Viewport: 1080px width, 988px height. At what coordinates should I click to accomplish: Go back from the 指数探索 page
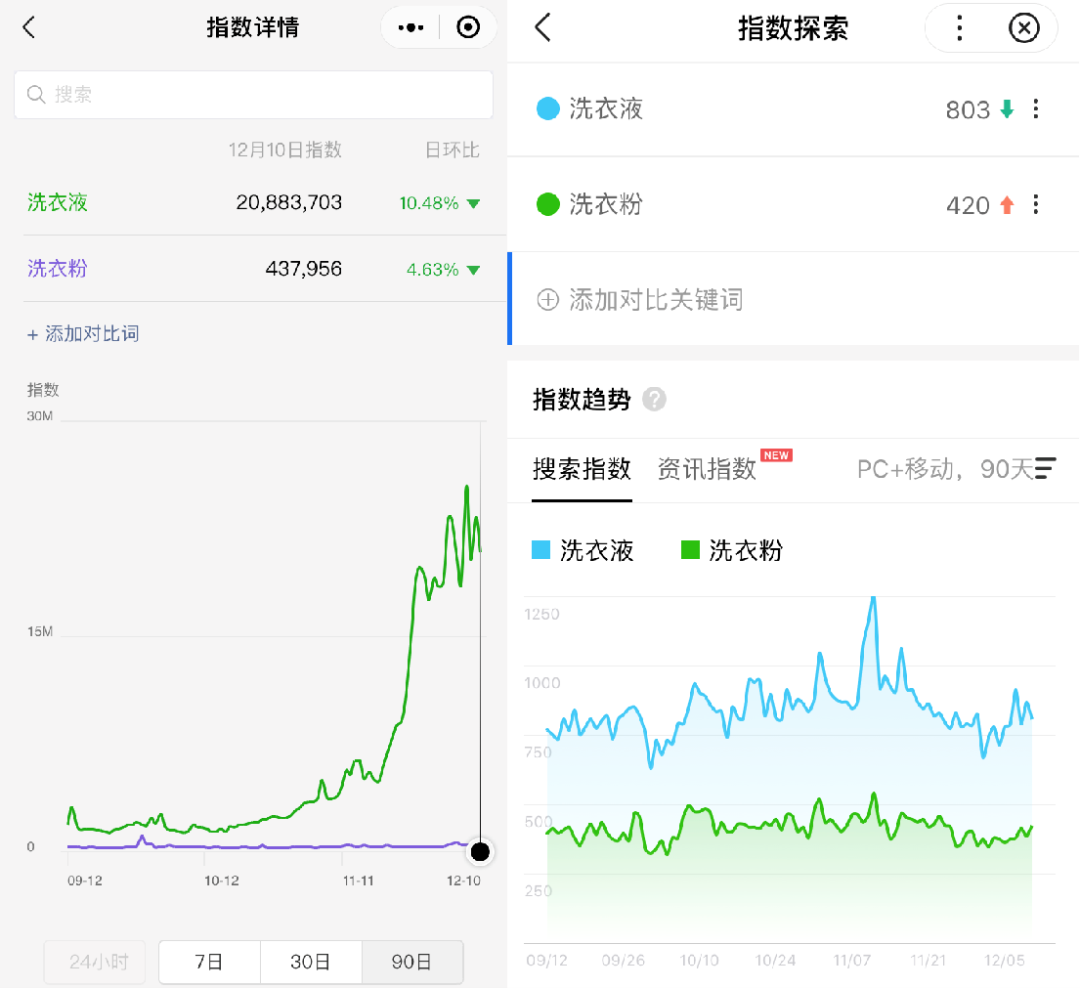543,28
